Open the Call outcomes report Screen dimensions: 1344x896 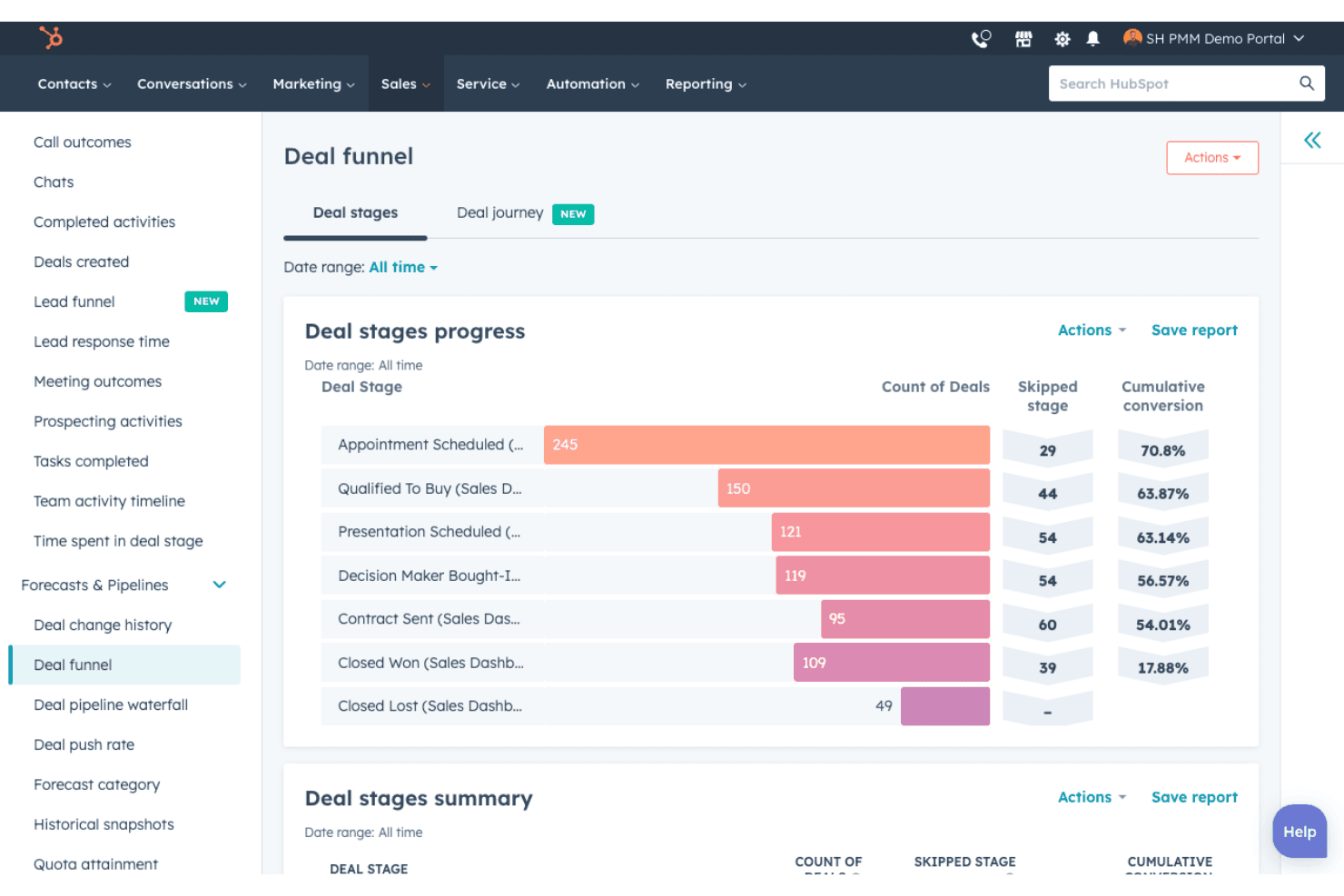pyautogui.click(x=83, y=143)
